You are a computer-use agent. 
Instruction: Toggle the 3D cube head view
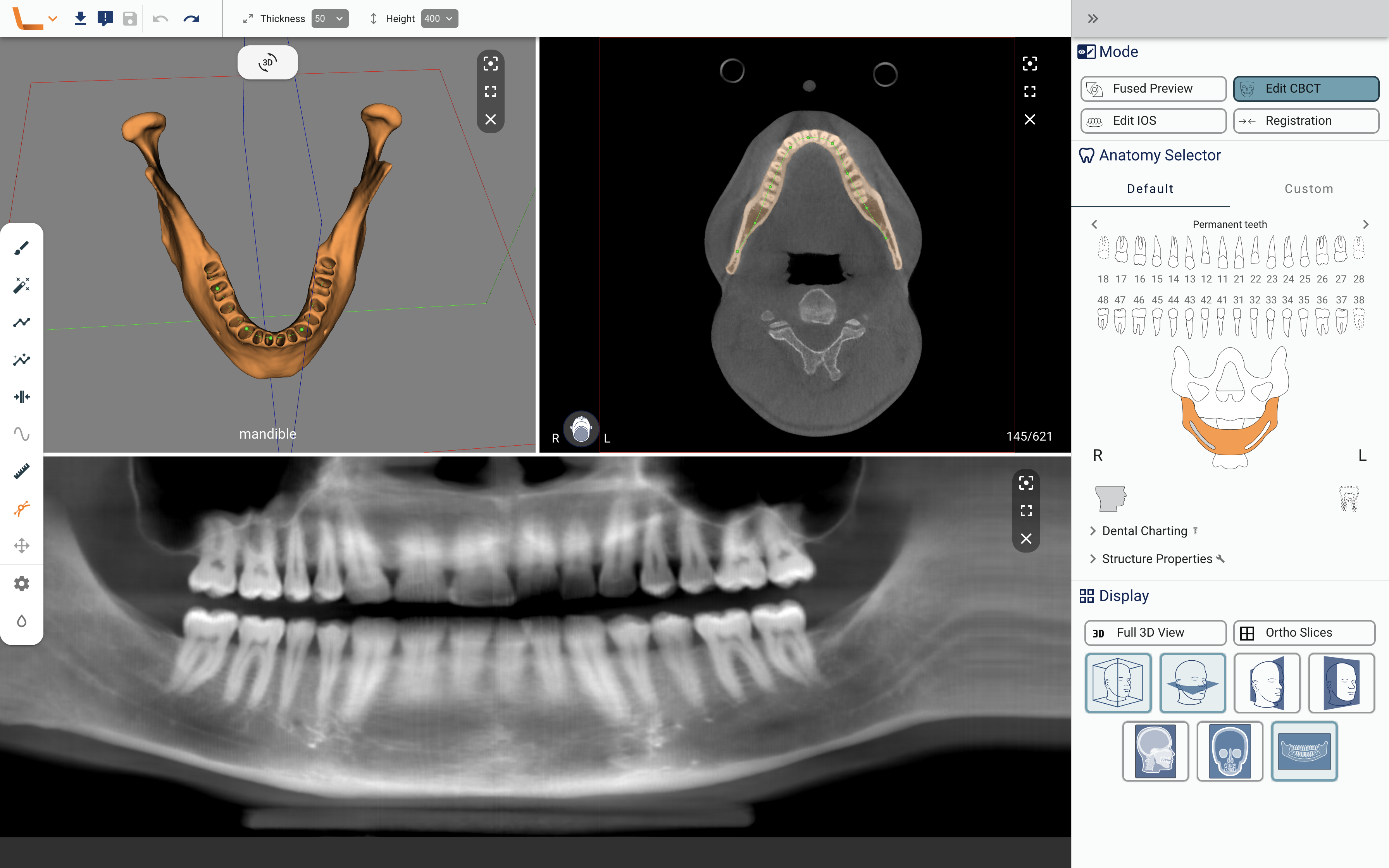point(1117,683)
